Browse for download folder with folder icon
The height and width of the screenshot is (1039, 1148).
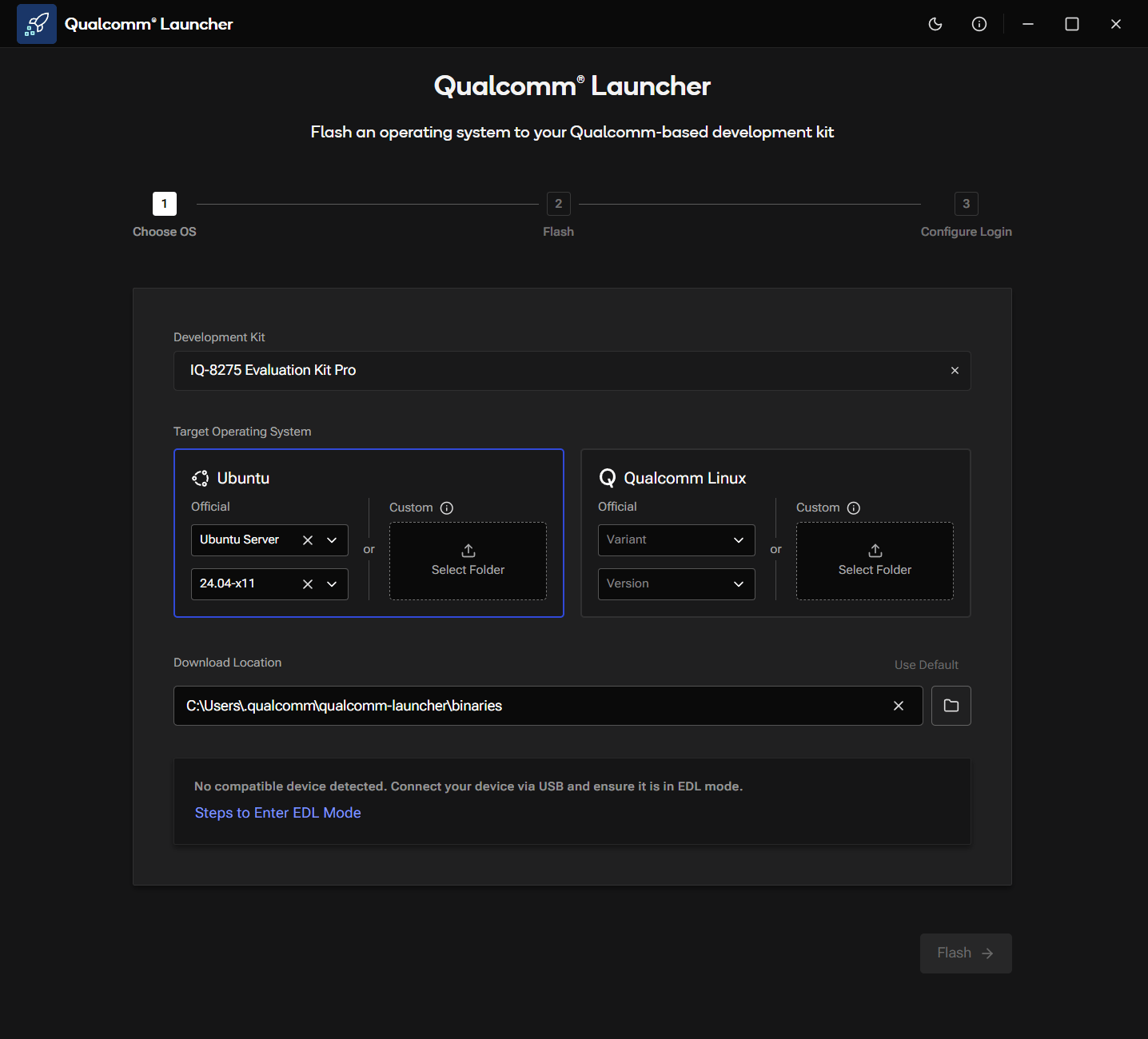coord(951,706)
